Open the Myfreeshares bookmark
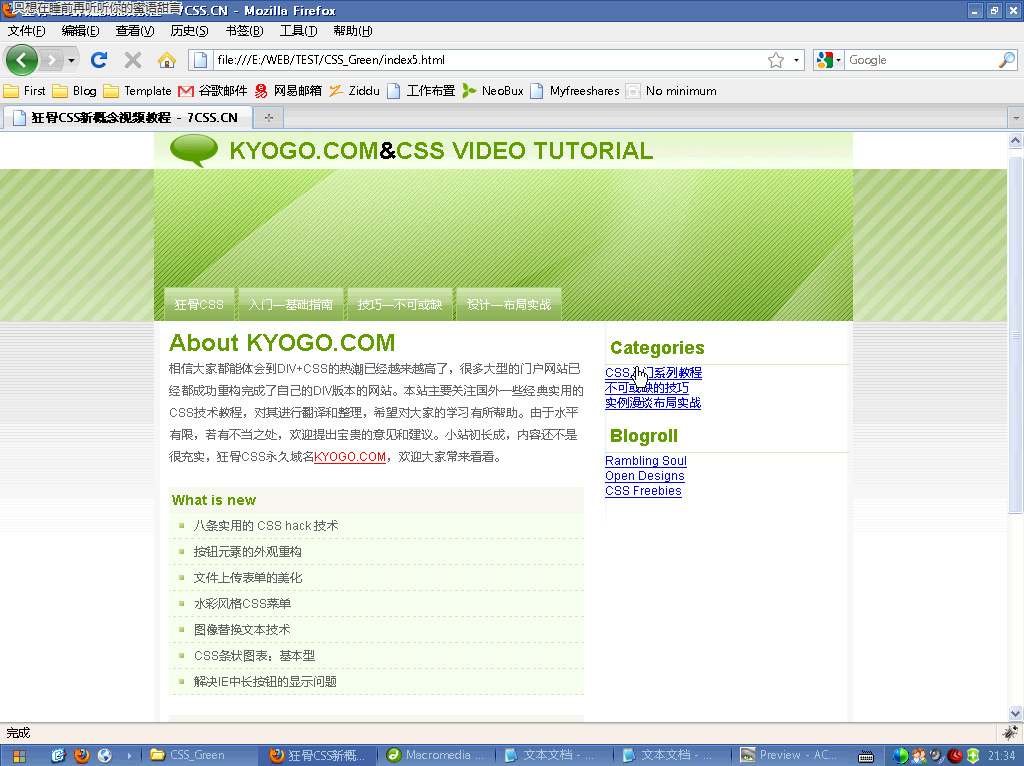 pyautogui.click(x=575, y=91)
